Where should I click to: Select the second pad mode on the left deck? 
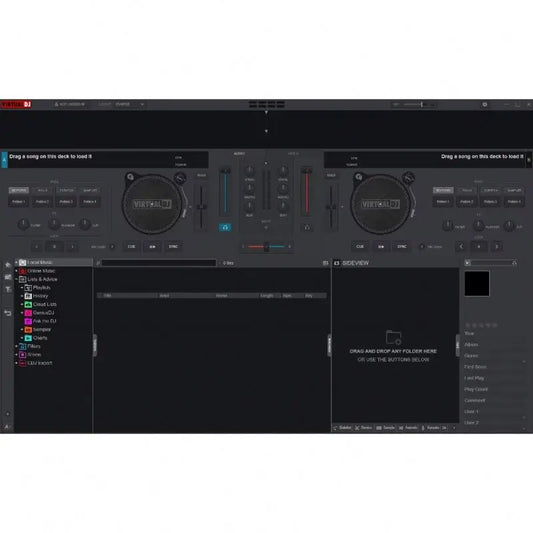pos(42,190)
